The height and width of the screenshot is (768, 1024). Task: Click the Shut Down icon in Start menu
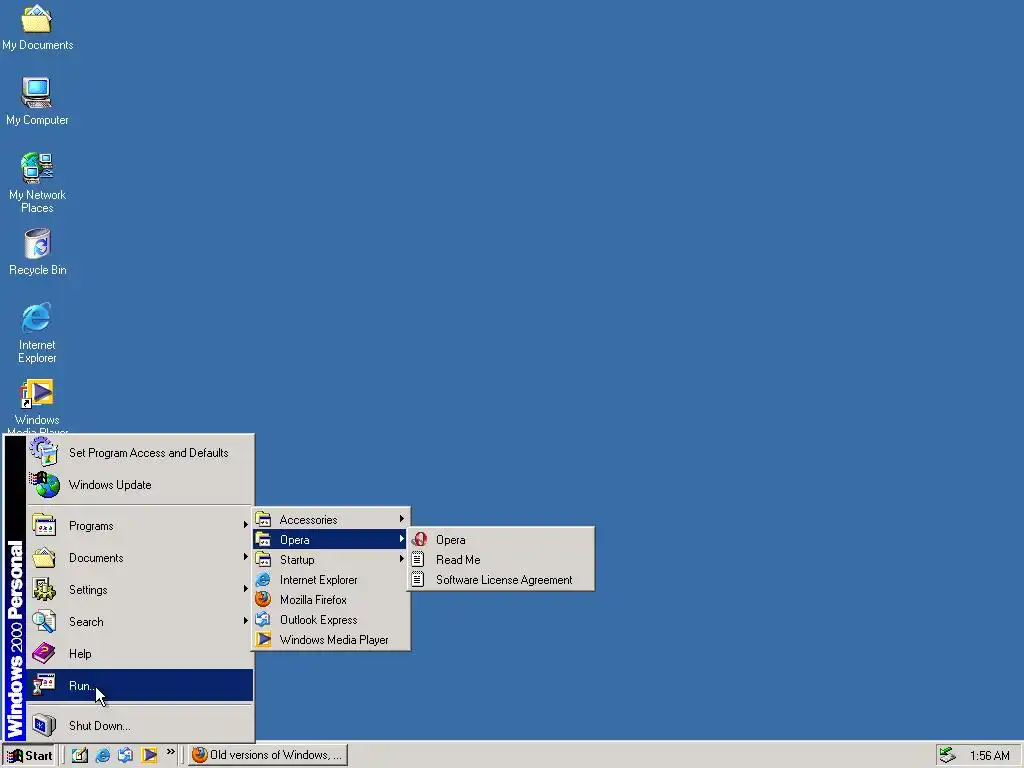click(x=44, y=725)
